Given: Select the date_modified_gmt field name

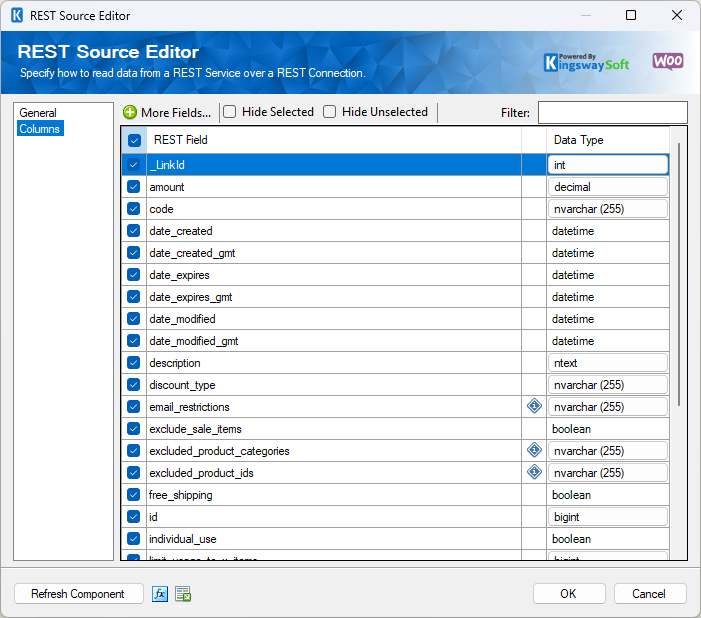Looking at the screenshot, I should coord(194,341).
